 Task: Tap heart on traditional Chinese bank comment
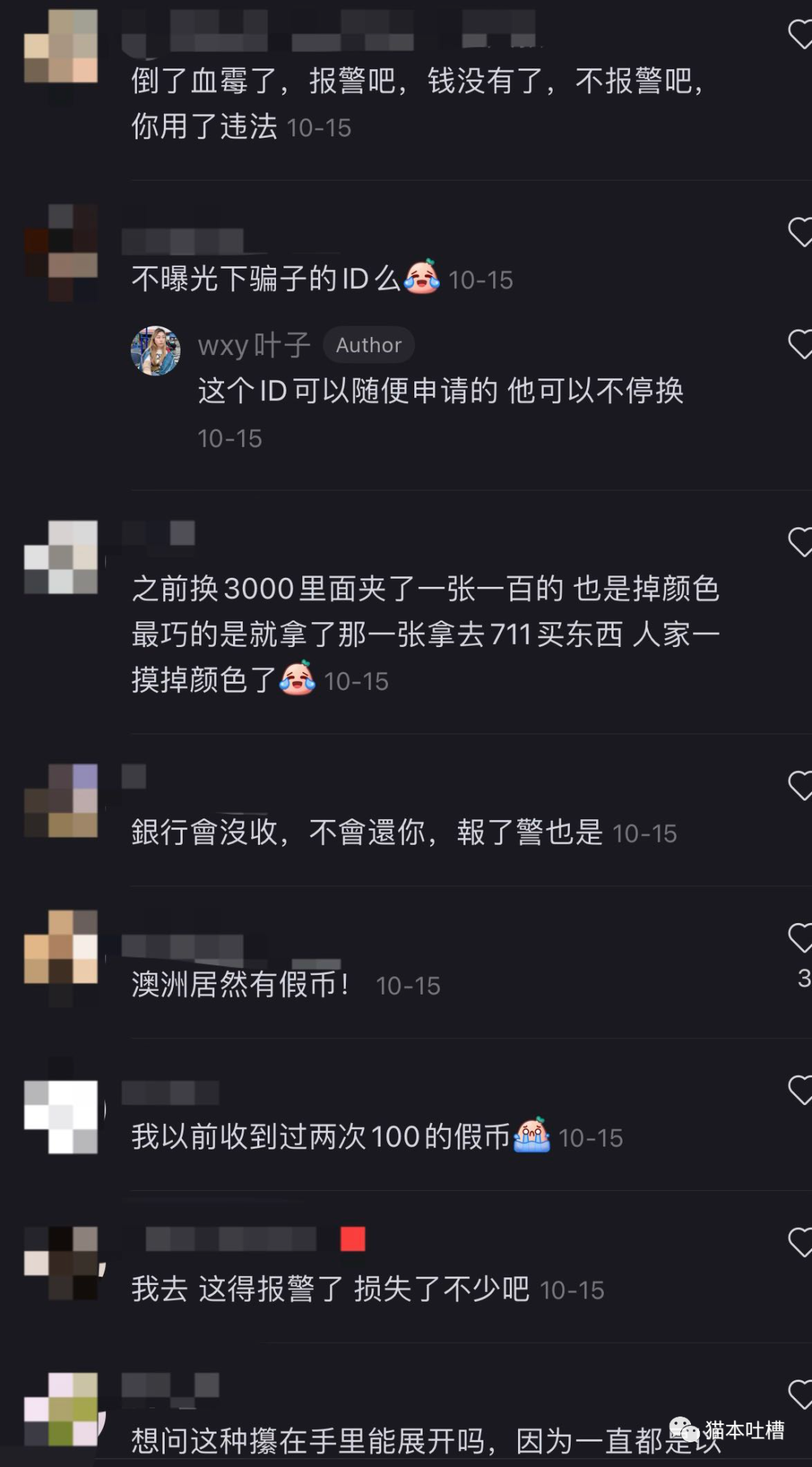(x=800, y=785)
